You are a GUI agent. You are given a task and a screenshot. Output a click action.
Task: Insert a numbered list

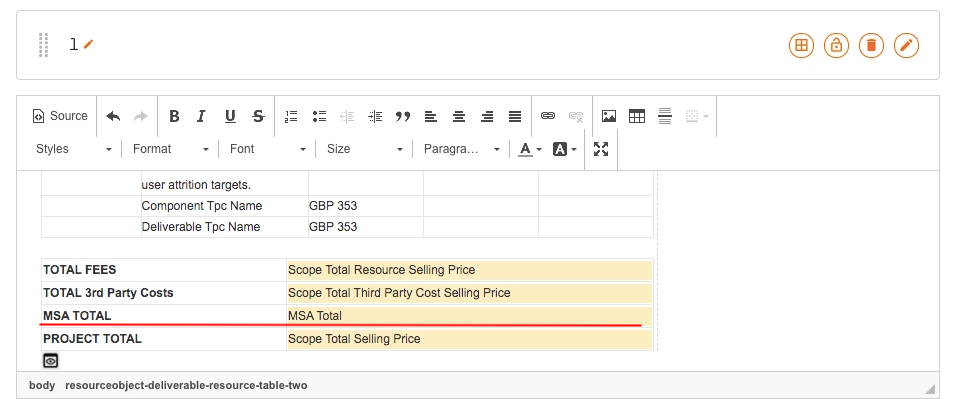click(291, 116)
